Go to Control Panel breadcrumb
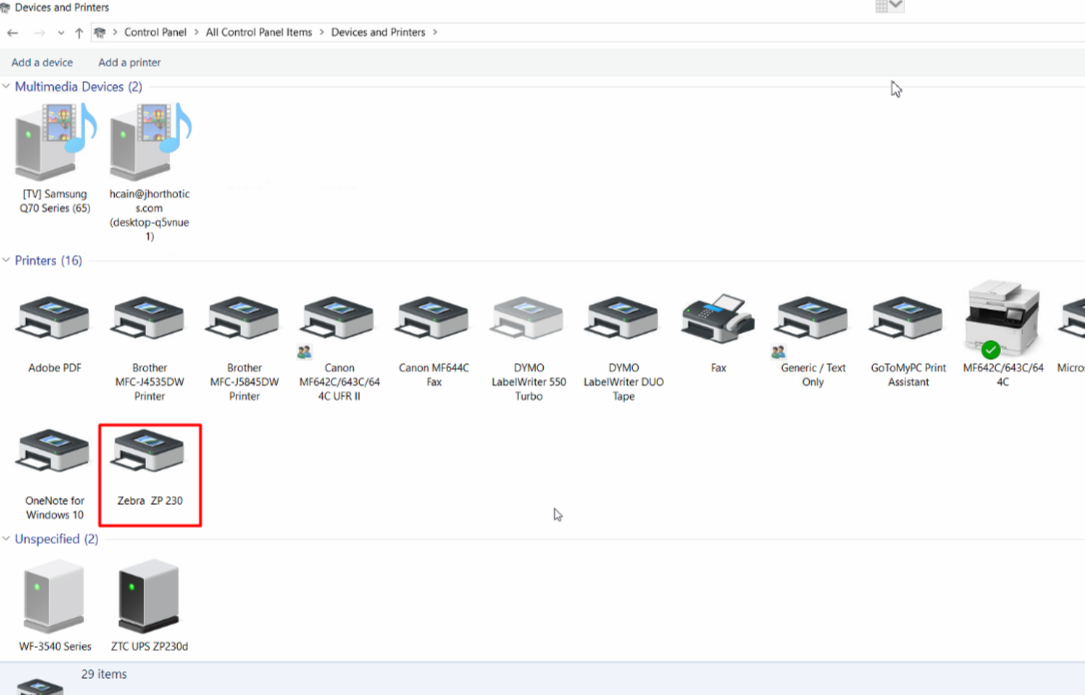Viewport: 1085px width, 695px height. coord(155,32)
